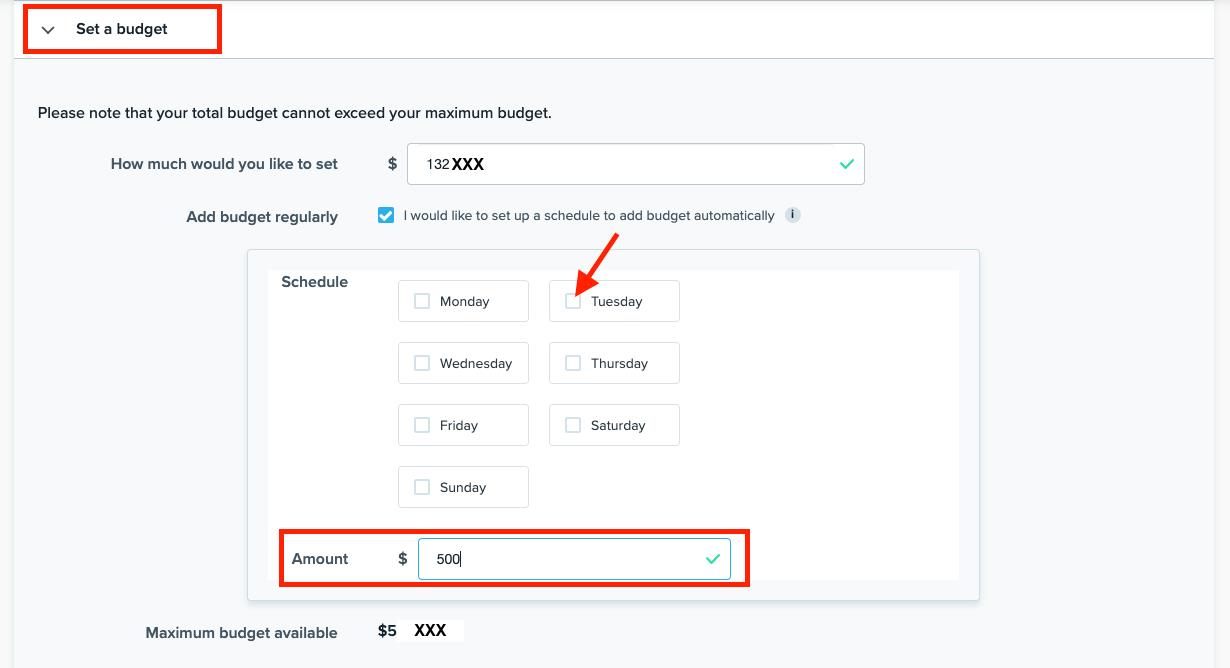Mark the Saturday checkbox
The width and height of the screenshot is (1230, 668).
click(573, 425)
